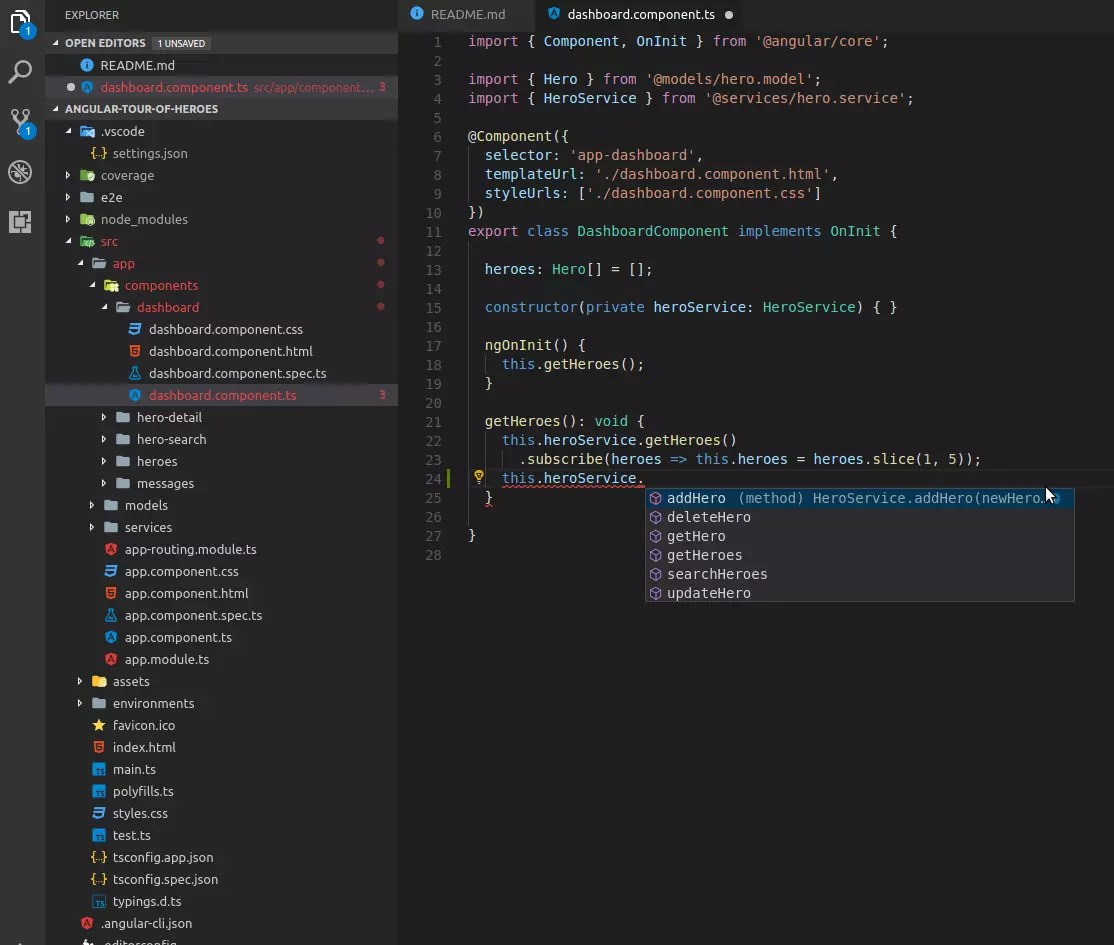Click the Angular icon beside app.module.ts
This screenshot has width=1114, height=945.
(x=111, y=659)
